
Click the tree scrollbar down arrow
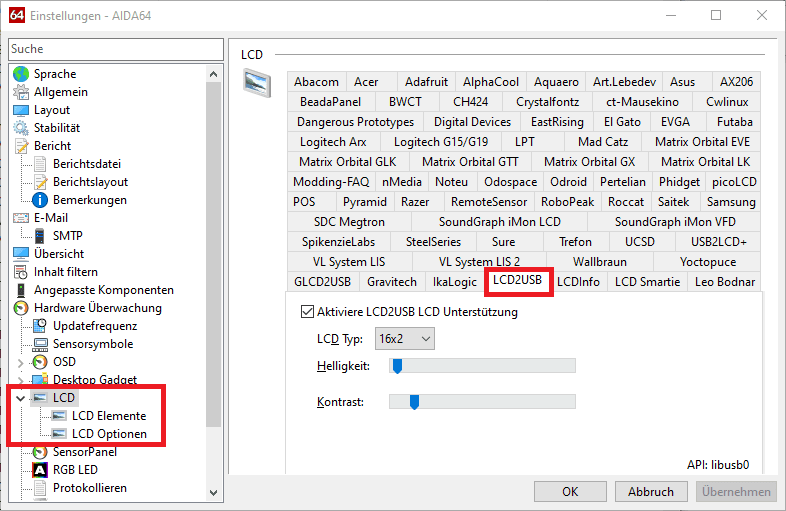[x=214, y=492]
